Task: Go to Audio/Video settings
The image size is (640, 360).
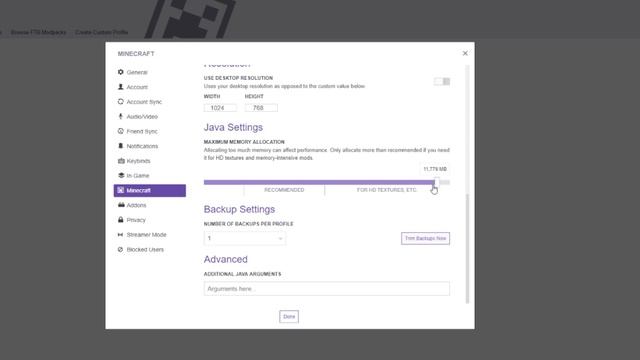Action: point(149,116)
